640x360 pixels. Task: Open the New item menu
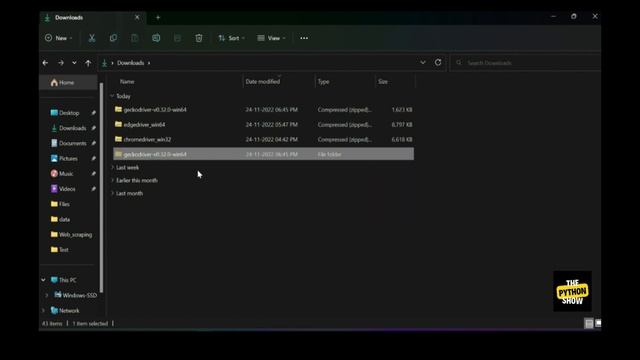pos(58,38)
